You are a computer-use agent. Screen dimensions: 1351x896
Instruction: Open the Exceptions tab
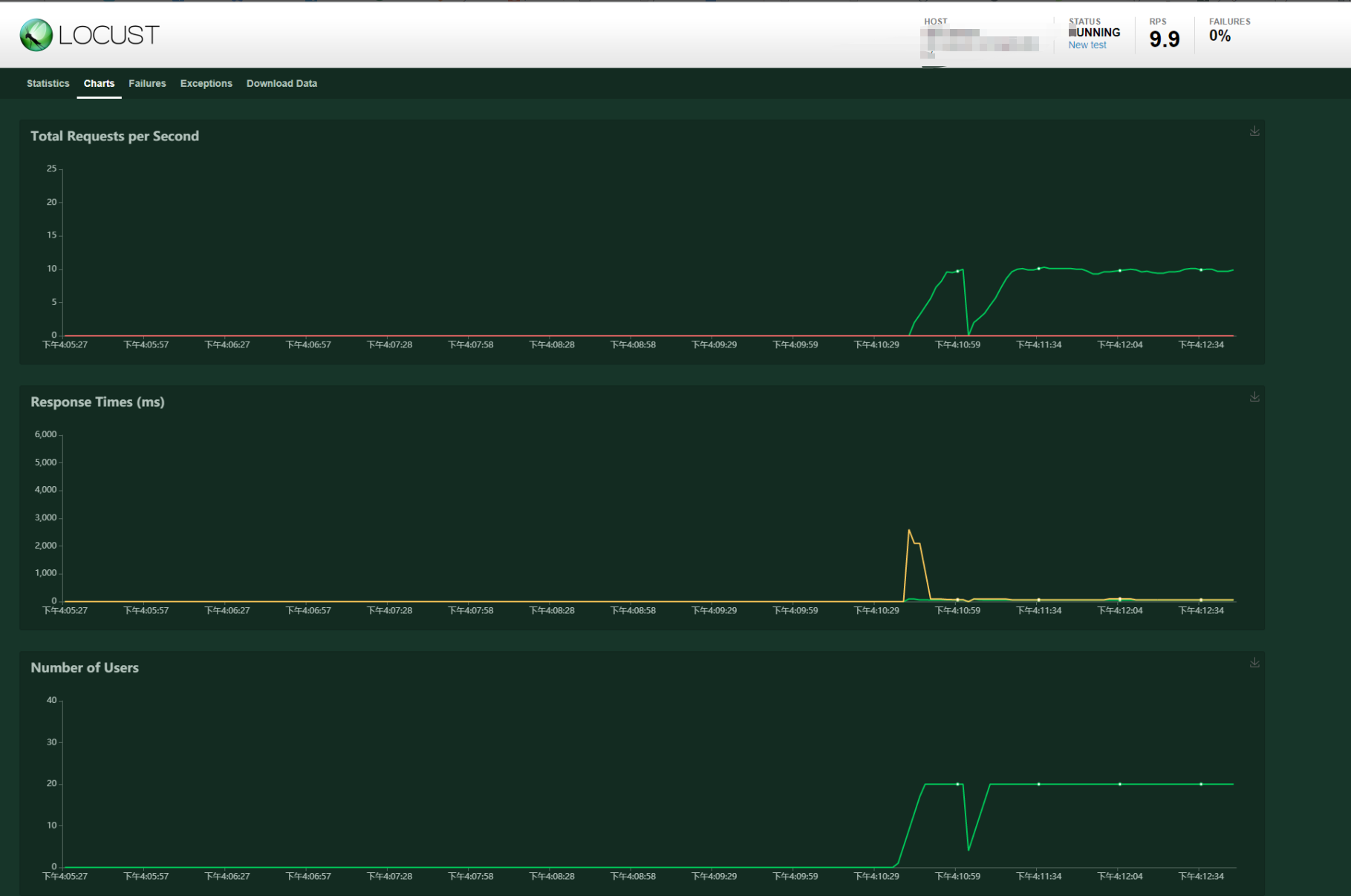(x=206, y=83)
